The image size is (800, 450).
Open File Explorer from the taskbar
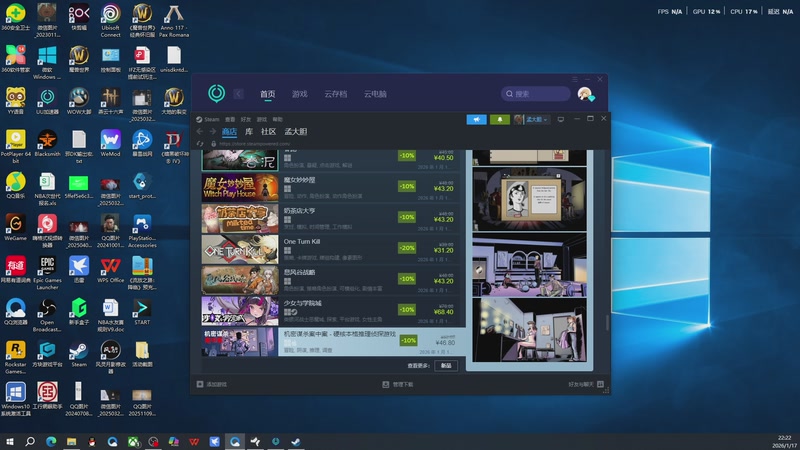pos(71,441)
